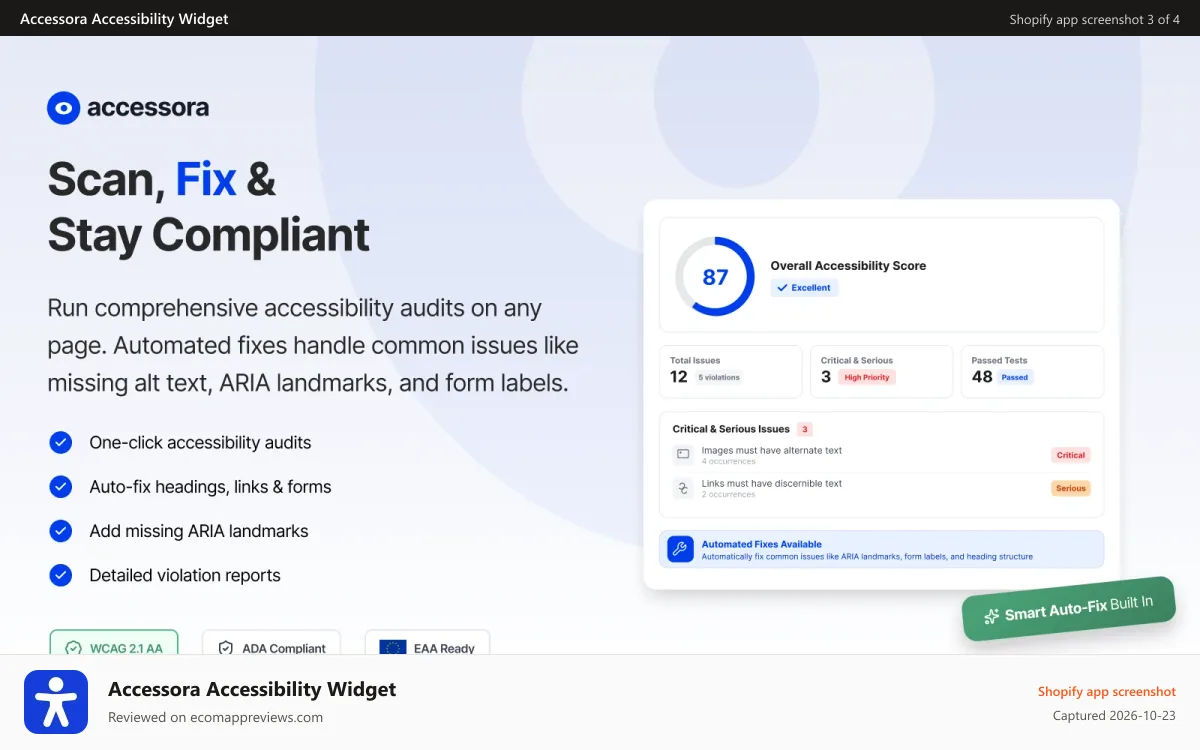Click 'Shopify app screenshot 3 of 4' text
Image resolution: width=1200 pixels, height=750 pixels.
pyautogui.click(x=1095, y=19)
